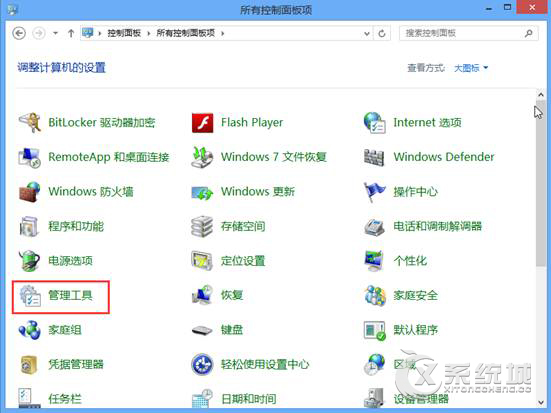Select 所有控制面板项 in the breadcrumb
551x413 pixels.
point(186,33)
